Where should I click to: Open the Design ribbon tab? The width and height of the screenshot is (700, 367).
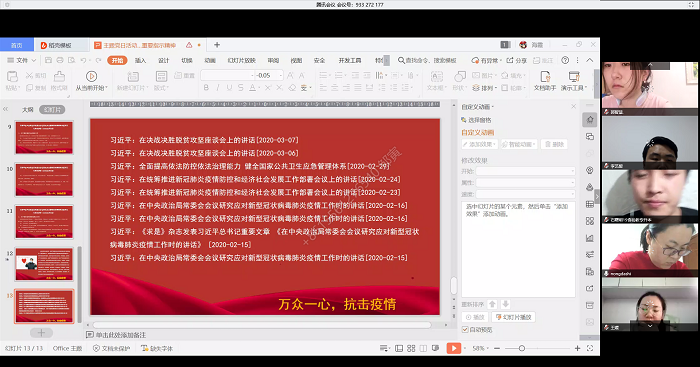(163, 60)
